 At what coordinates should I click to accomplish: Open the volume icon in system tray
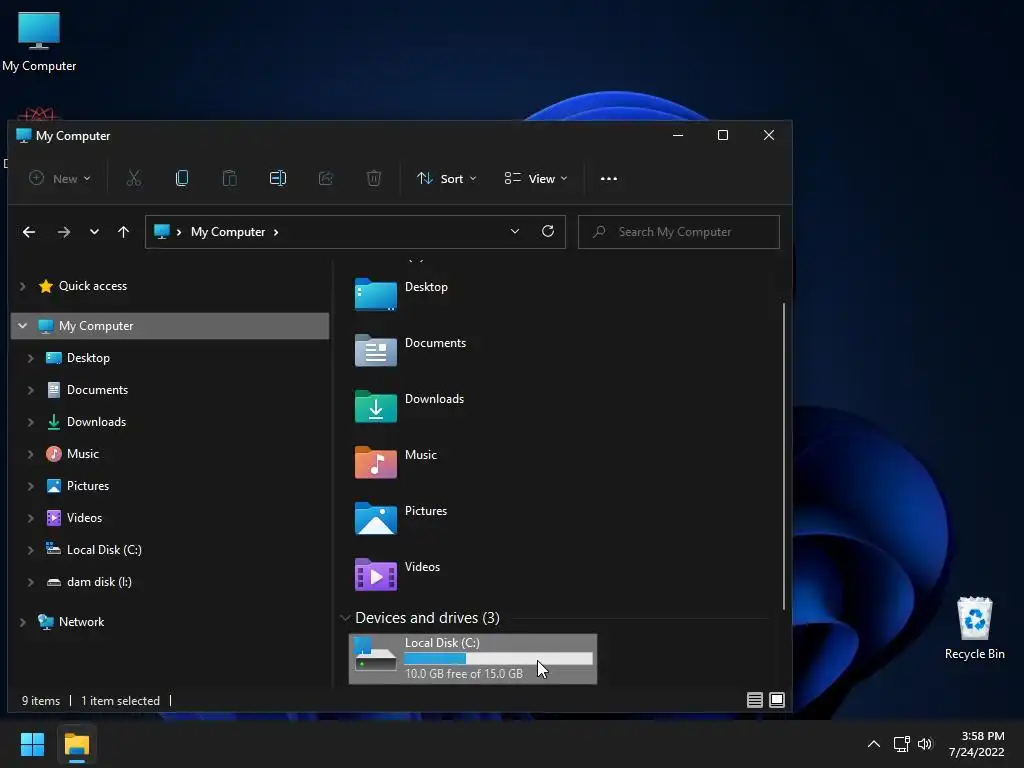coord(925,744)
